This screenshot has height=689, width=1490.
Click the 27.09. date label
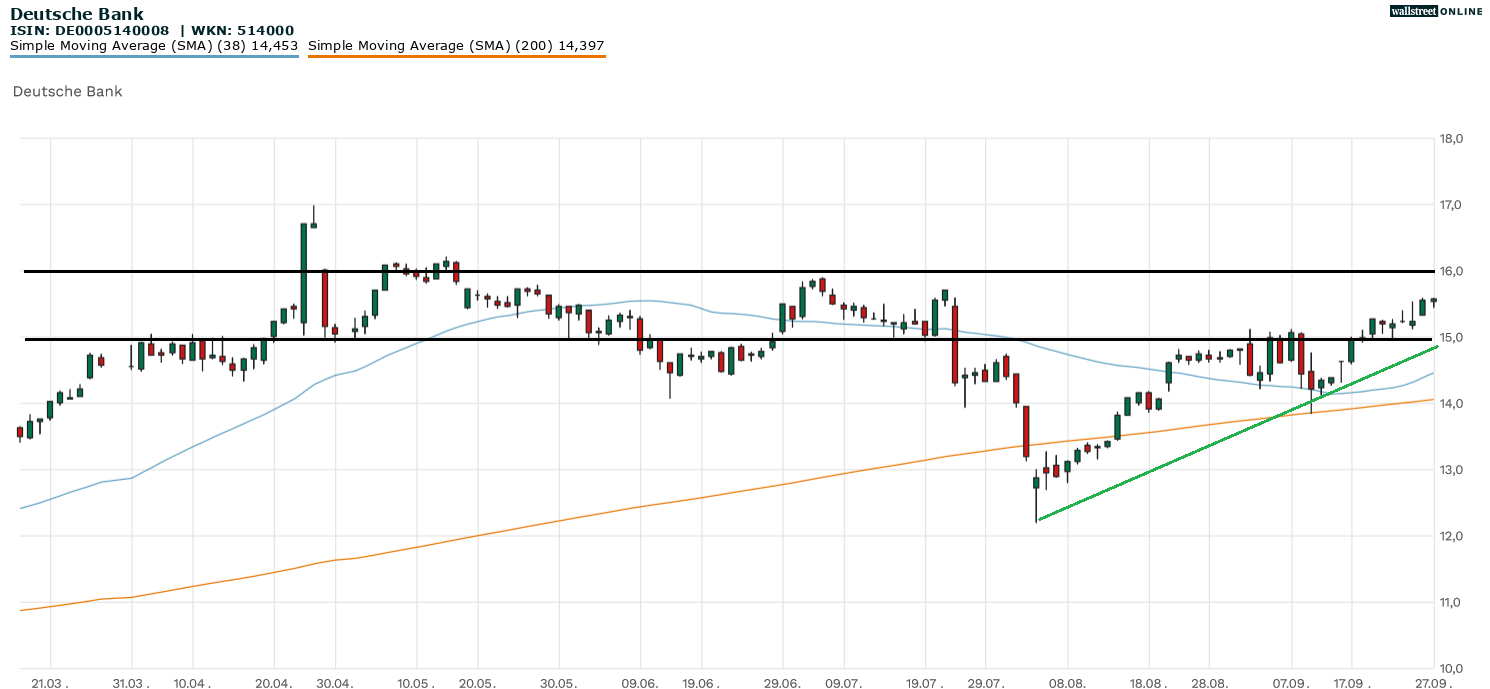click(x=1433, y=683)
